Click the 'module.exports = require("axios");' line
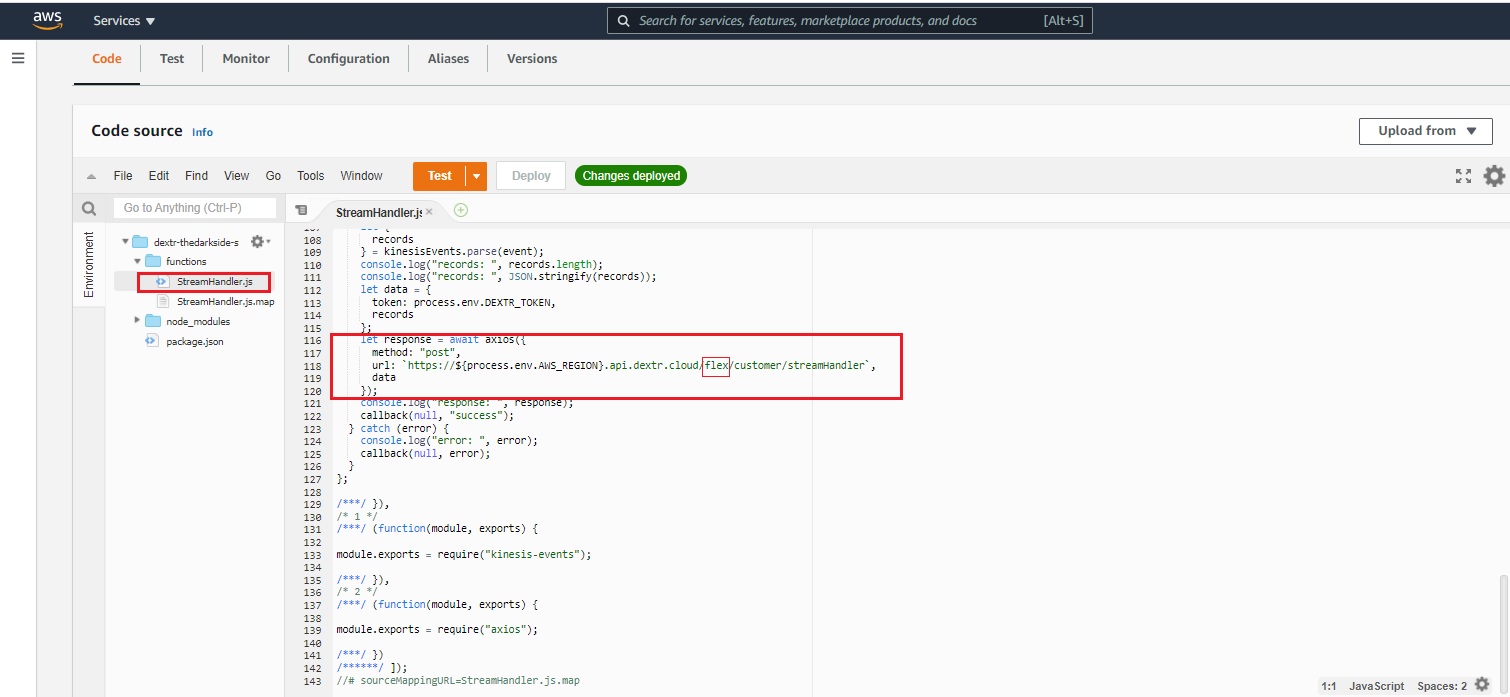The height and width of the screenshot is (697, 1510). point(437,630)
